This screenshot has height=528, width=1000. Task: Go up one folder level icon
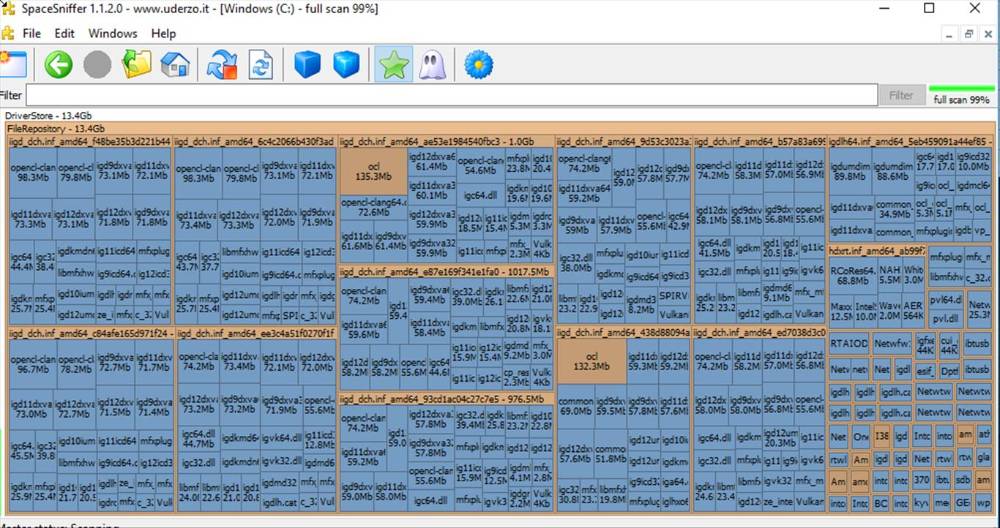point(136,65)
